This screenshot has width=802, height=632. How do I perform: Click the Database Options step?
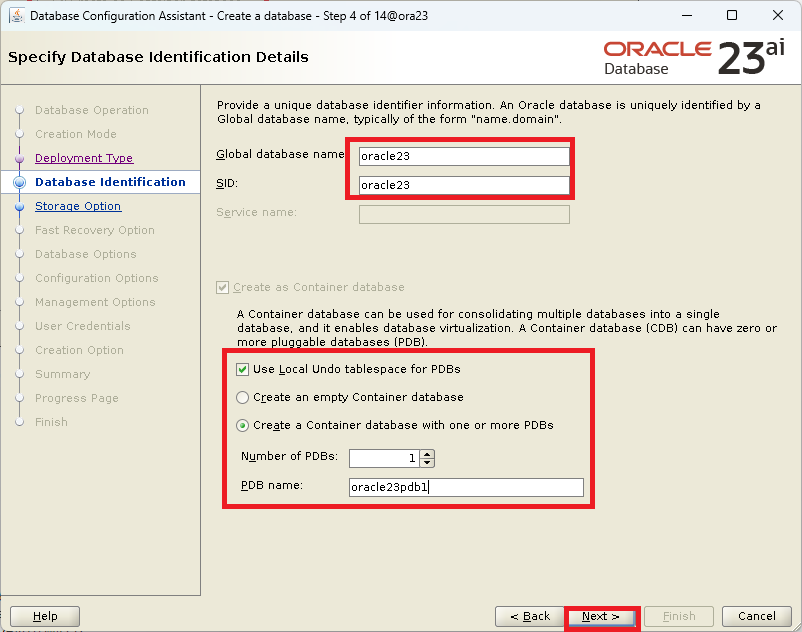point(85,254)
